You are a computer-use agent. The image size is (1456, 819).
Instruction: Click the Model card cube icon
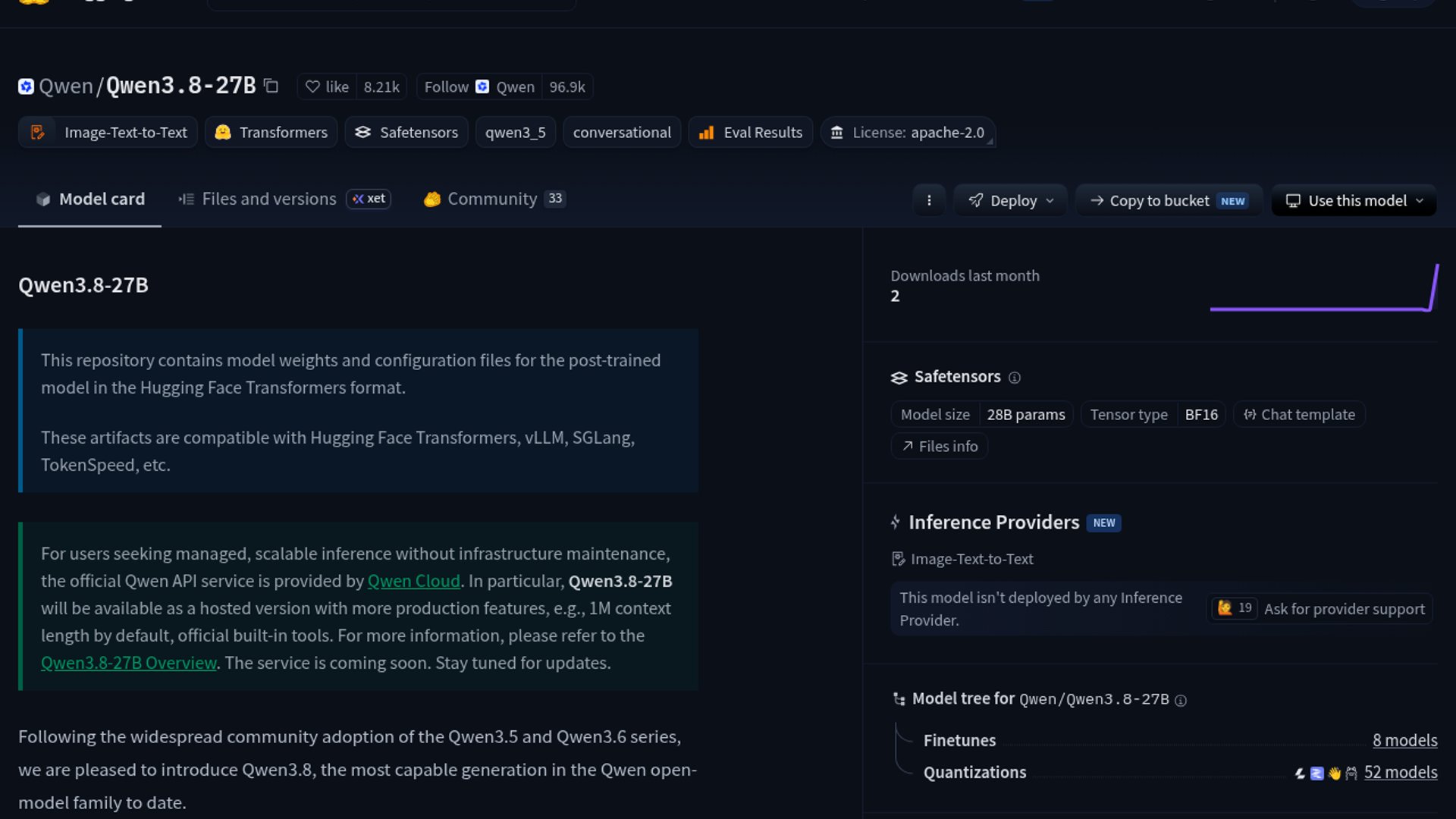coord(43,199)
